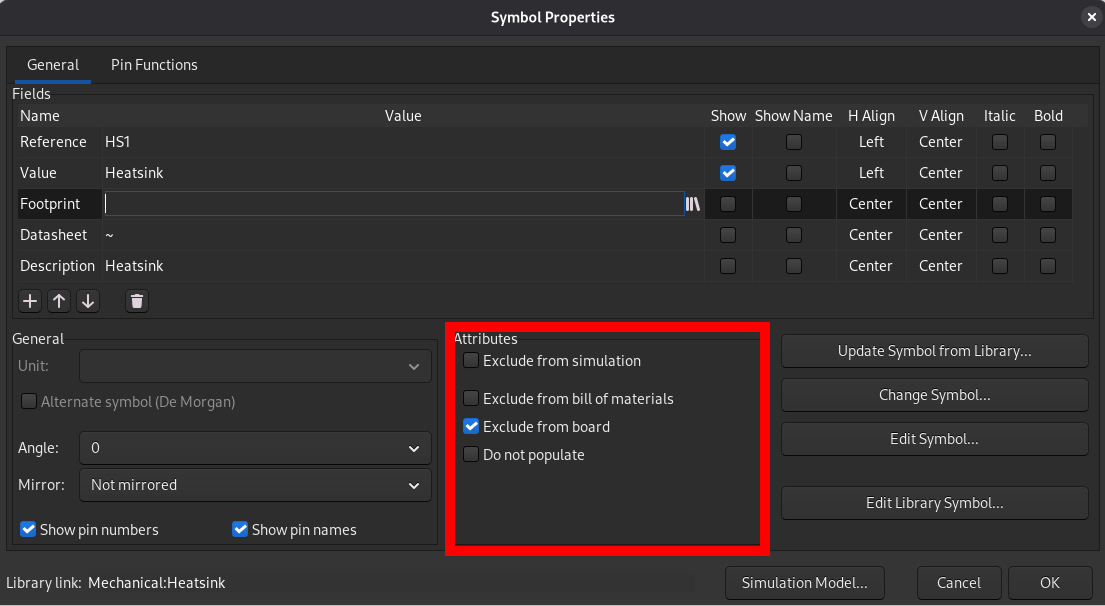
Task: Close the Symbol Properties dialog
Action: 1090,17
